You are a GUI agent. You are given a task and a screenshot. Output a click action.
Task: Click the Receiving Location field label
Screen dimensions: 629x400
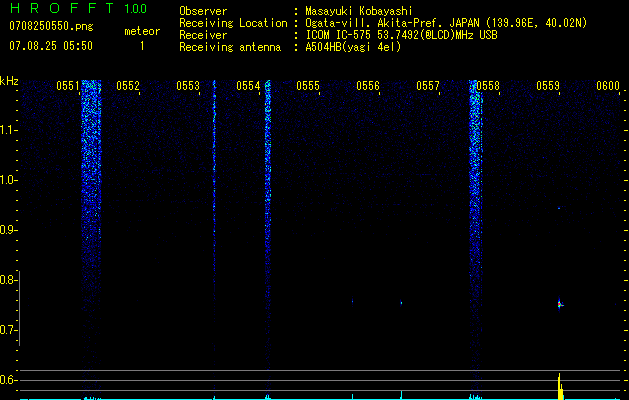tap(233, 23)
